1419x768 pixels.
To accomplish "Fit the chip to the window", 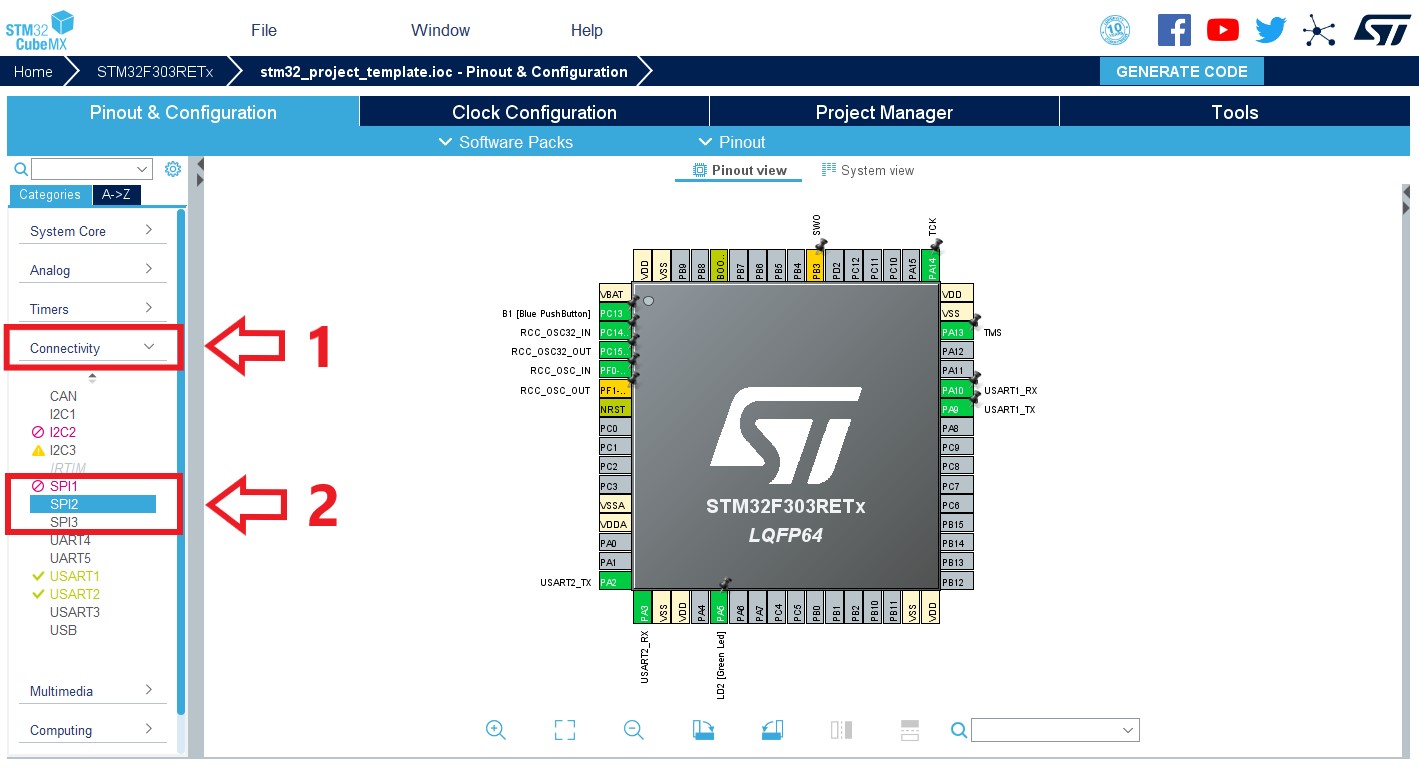I will pos(565,730).
